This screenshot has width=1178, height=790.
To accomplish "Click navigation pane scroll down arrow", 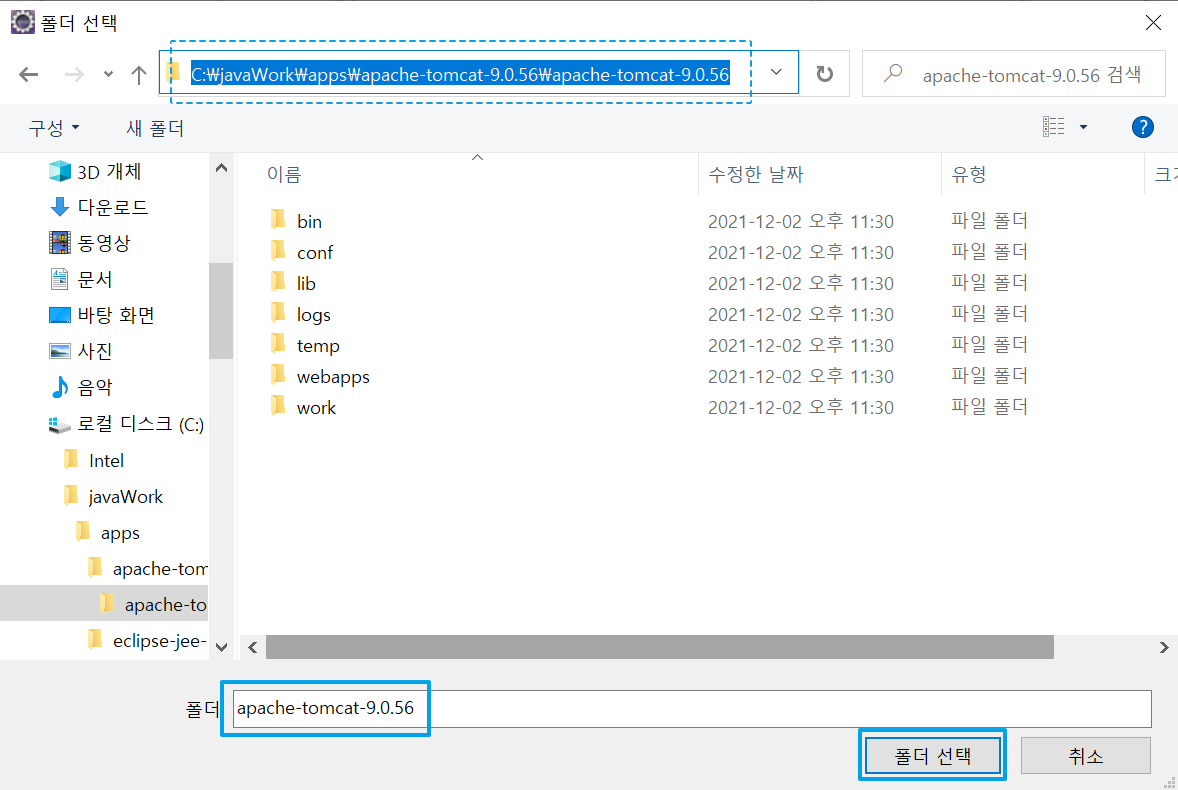I will pyautogui.click(x=221, y=647).
